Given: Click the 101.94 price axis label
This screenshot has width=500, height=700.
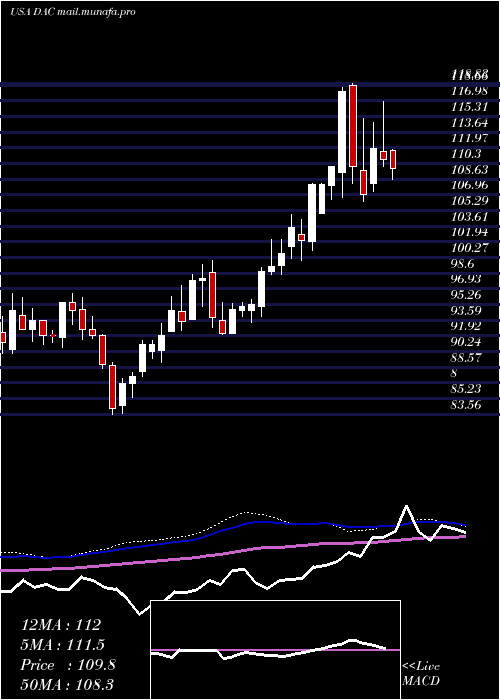Looking at the screenshot, I should coord(470,232).
